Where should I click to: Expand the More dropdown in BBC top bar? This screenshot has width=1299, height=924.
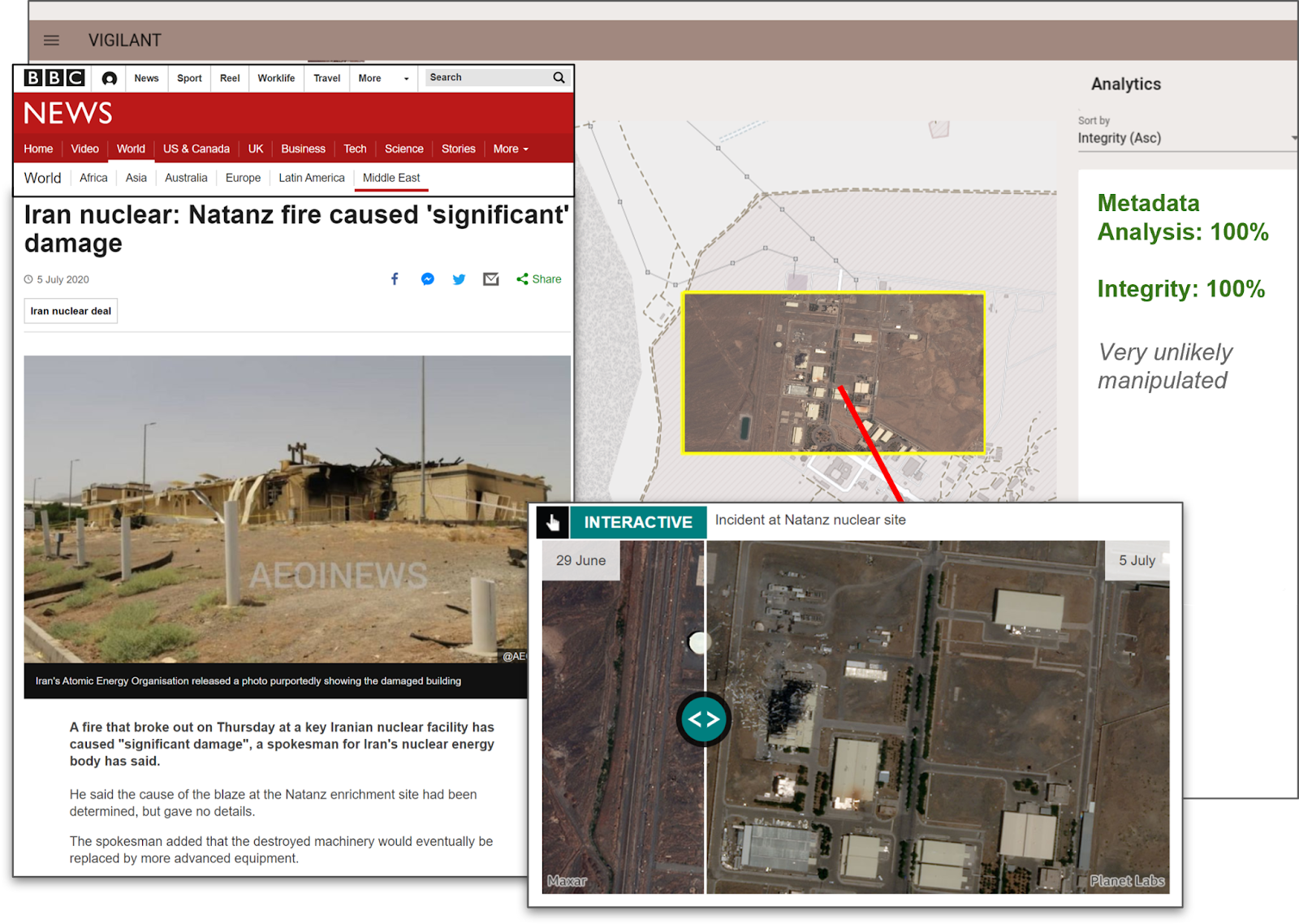[383, 79]
